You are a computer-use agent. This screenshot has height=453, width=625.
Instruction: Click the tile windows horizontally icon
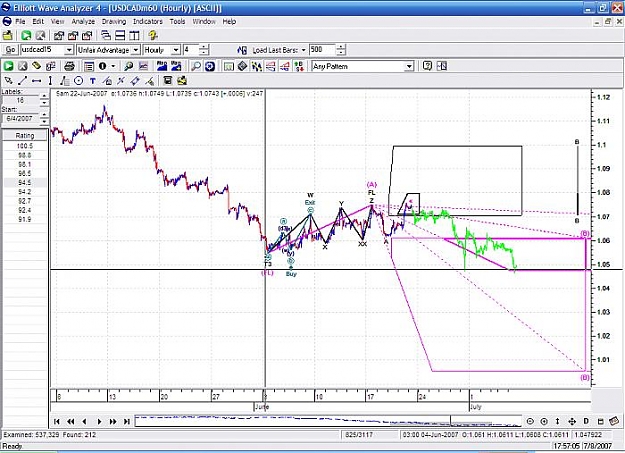coord(120,35)
